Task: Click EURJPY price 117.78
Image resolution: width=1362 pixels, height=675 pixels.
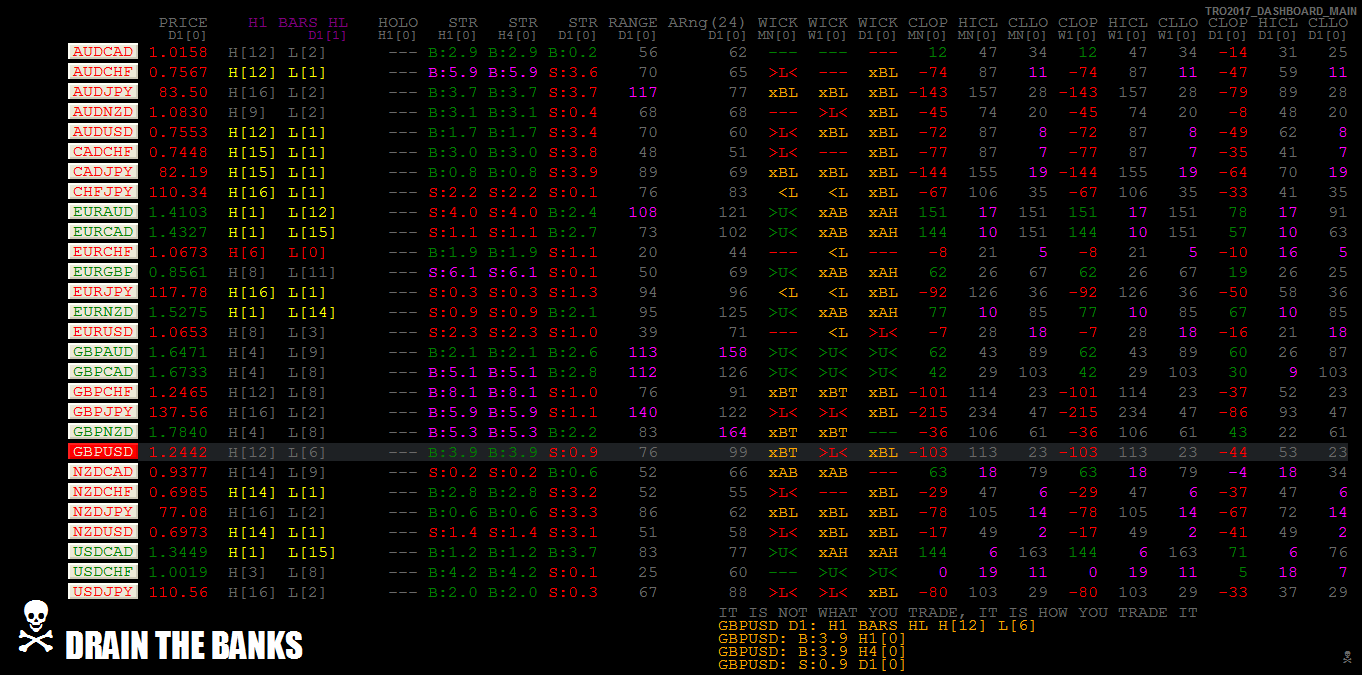Action: [x=178, y=292]
